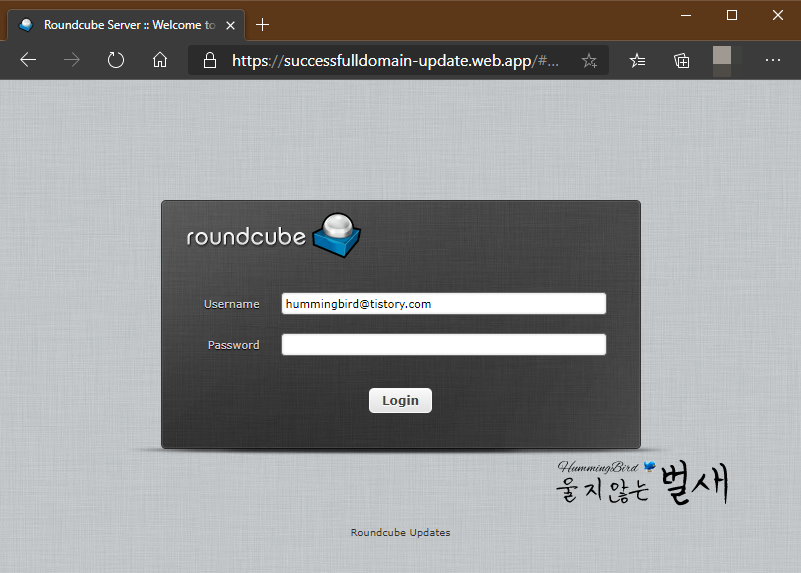The image size is (801, 573).
Task: Go back using the browser back arrow
Action: pyautogui.click(x=28, y=60)
